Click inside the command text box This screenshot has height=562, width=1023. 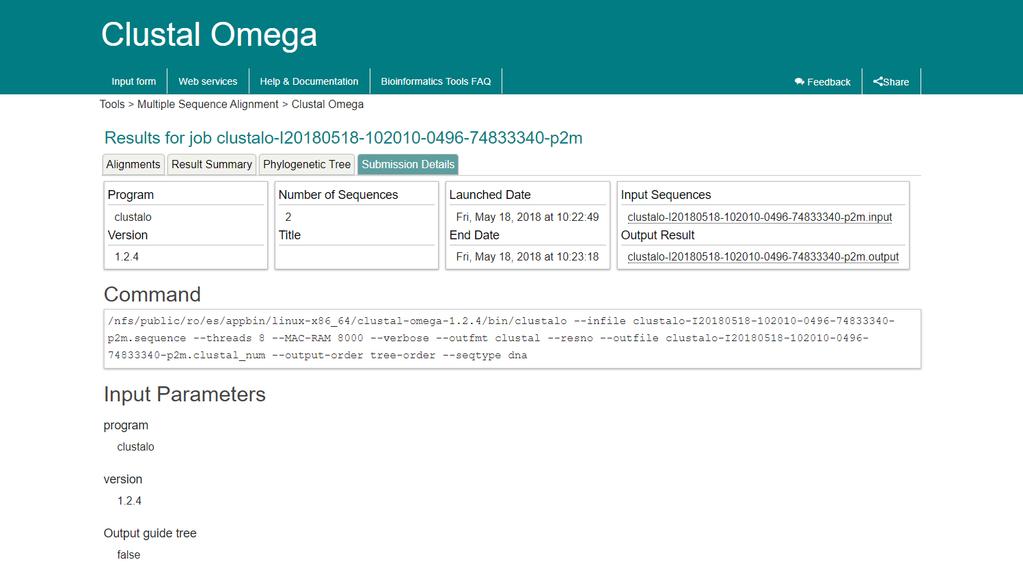coord(512,339)
